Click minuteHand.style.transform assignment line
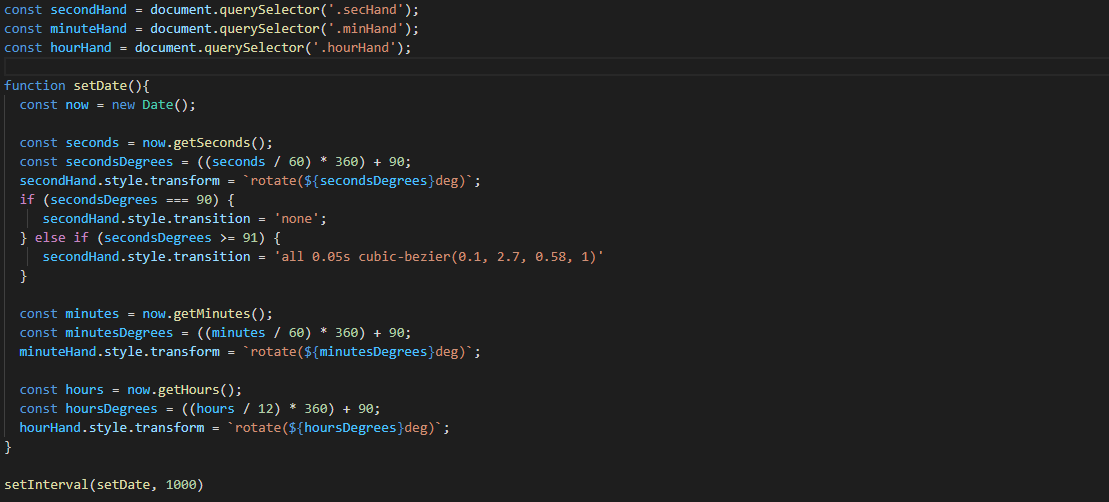 [250, 353]
